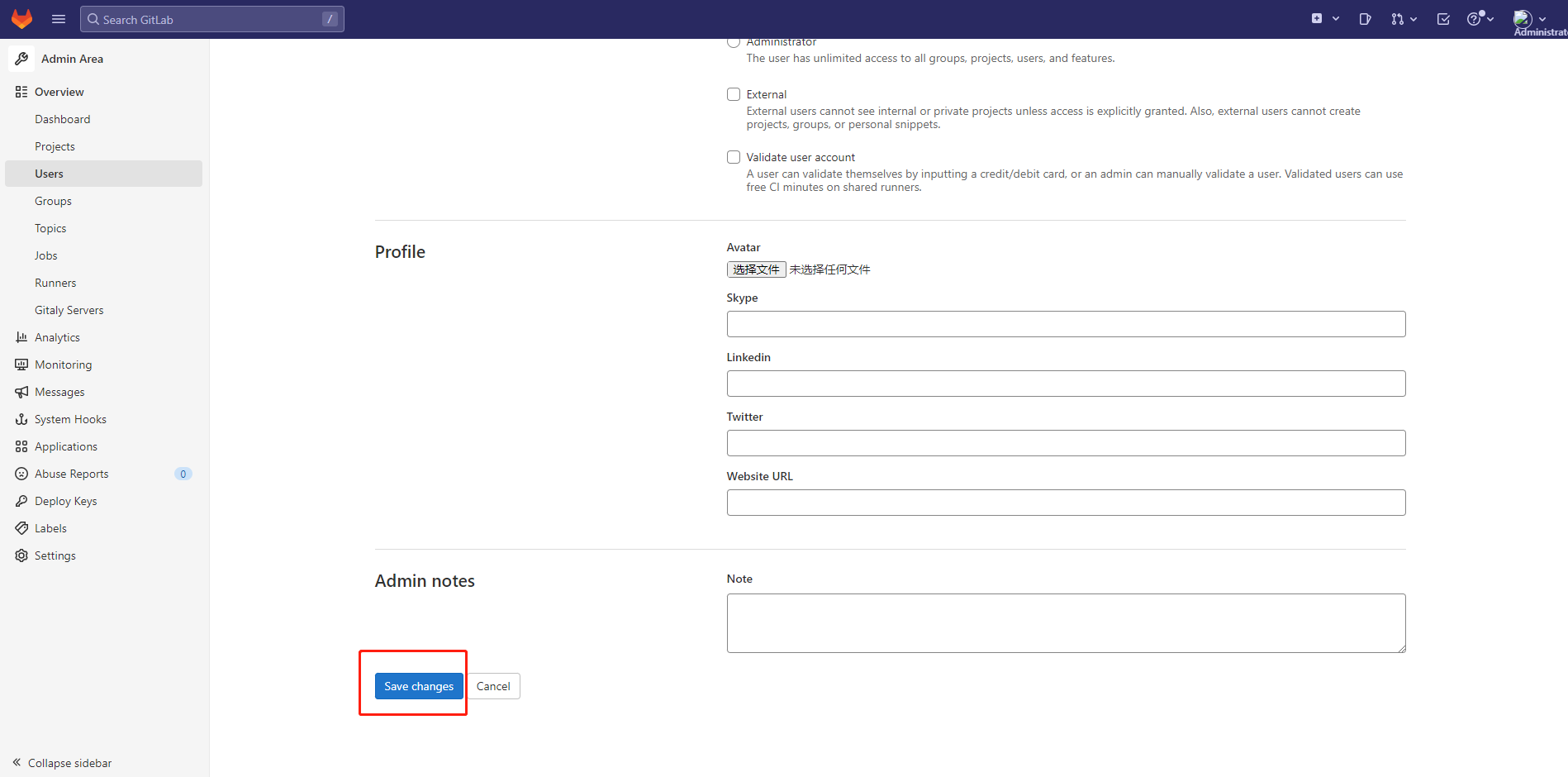Open the GitLab logo home link

point(22,19)
